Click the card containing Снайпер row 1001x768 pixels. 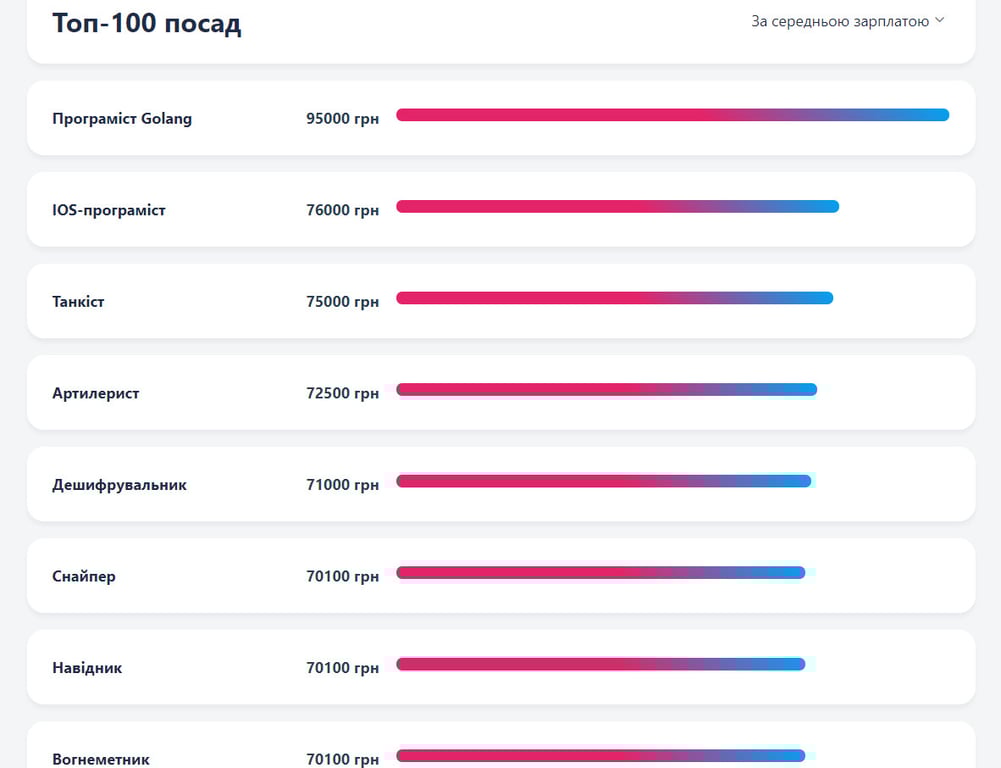point(500,576)
